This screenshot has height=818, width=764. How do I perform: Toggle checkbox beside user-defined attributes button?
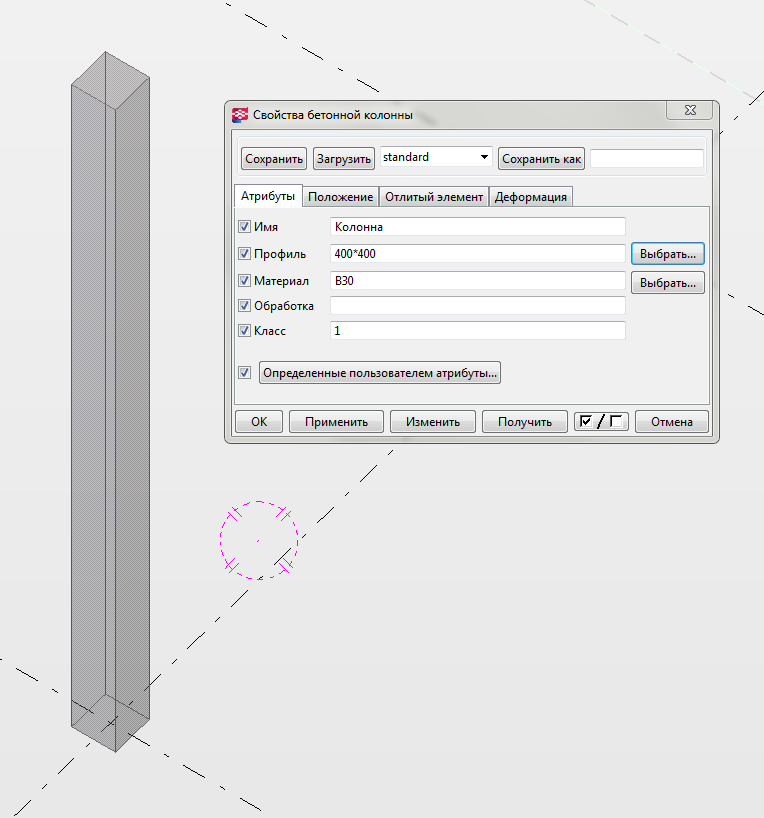tap(245, 373)
